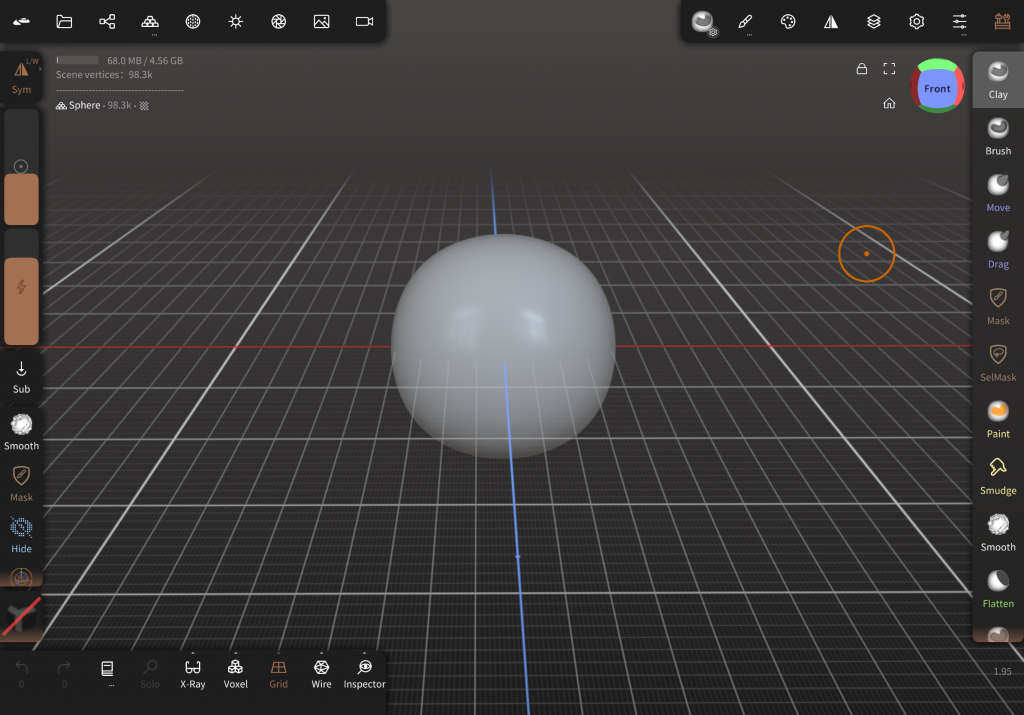Click the "Scene vertices: 98.3k" text

pos(104,74)
